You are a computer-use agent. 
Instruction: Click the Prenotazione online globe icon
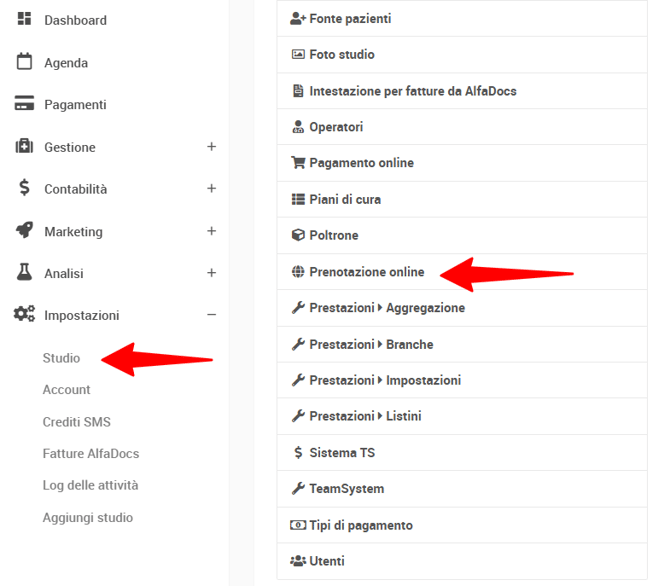tap(297, 272)
